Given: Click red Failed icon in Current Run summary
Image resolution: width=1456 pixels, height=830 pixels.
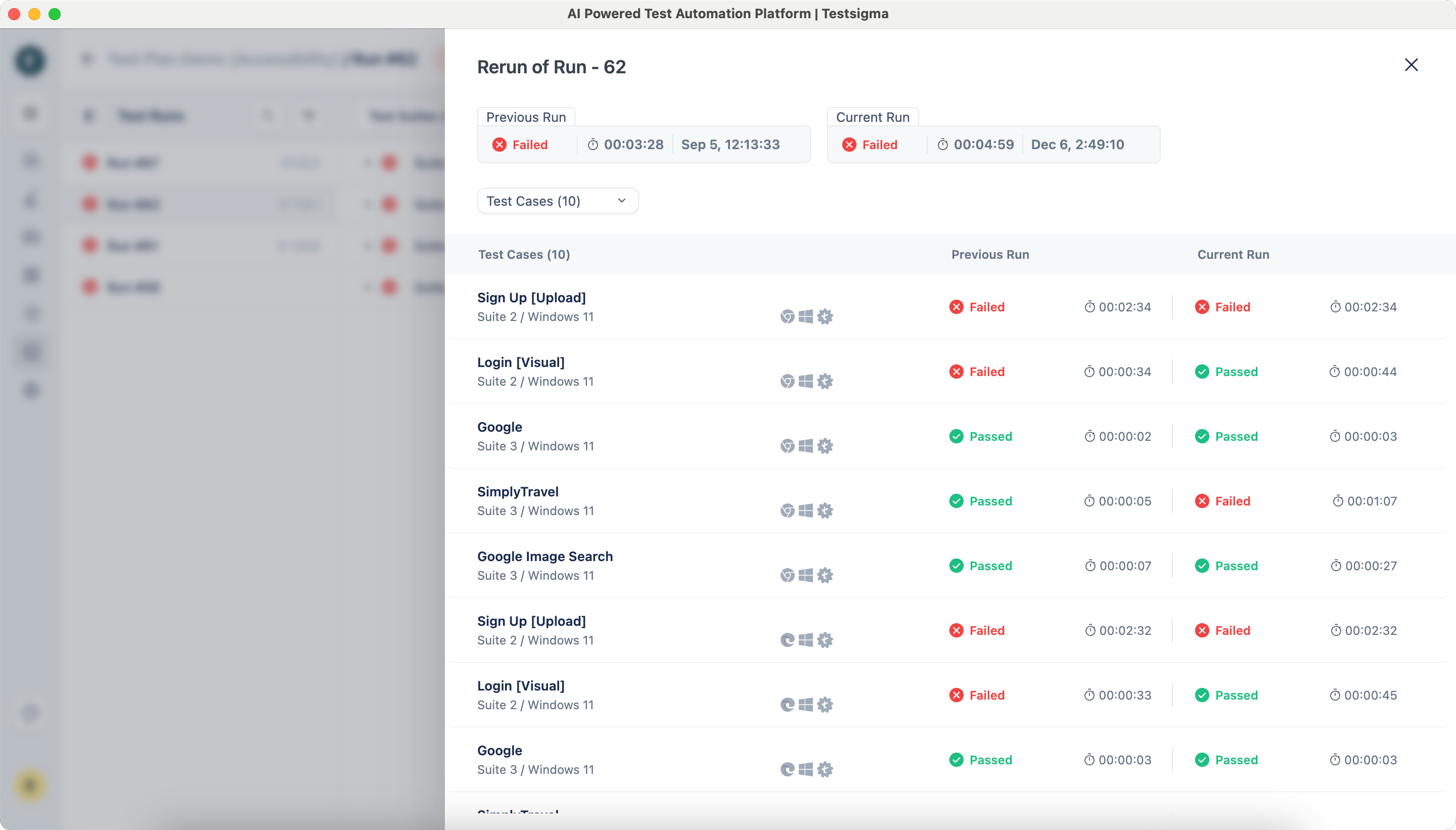Looking at the screenshot, I should [849, 145].
